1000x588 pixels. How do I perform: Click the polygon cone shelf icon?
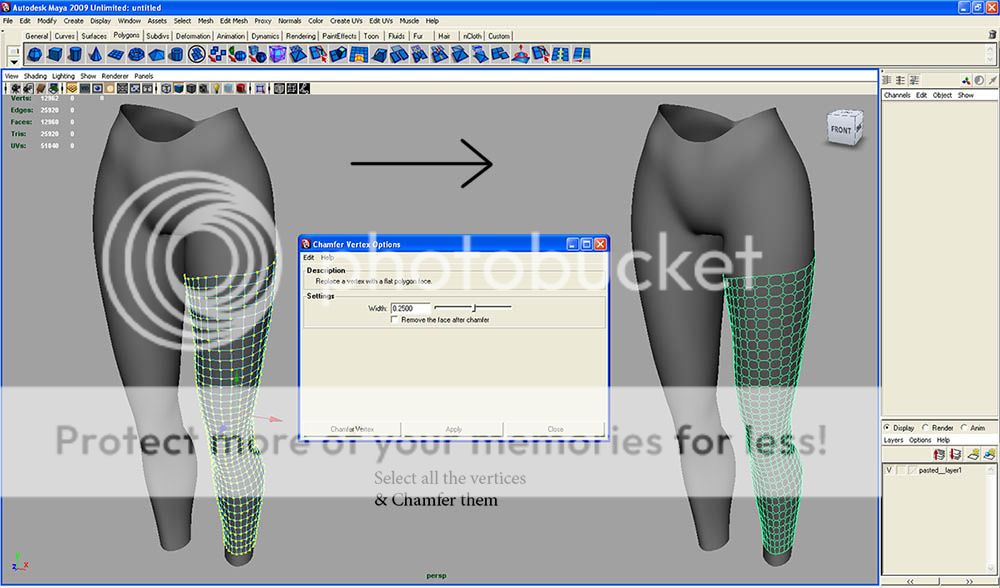click(95, 54)
